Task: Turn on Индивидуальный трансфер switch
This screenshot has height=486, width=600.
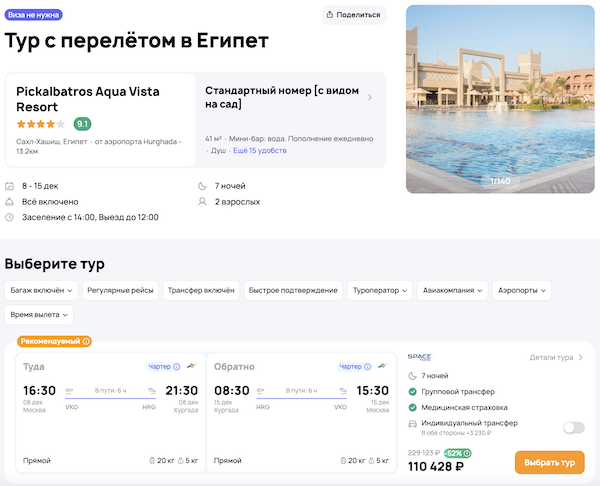Action: click(x=573, y=428)
